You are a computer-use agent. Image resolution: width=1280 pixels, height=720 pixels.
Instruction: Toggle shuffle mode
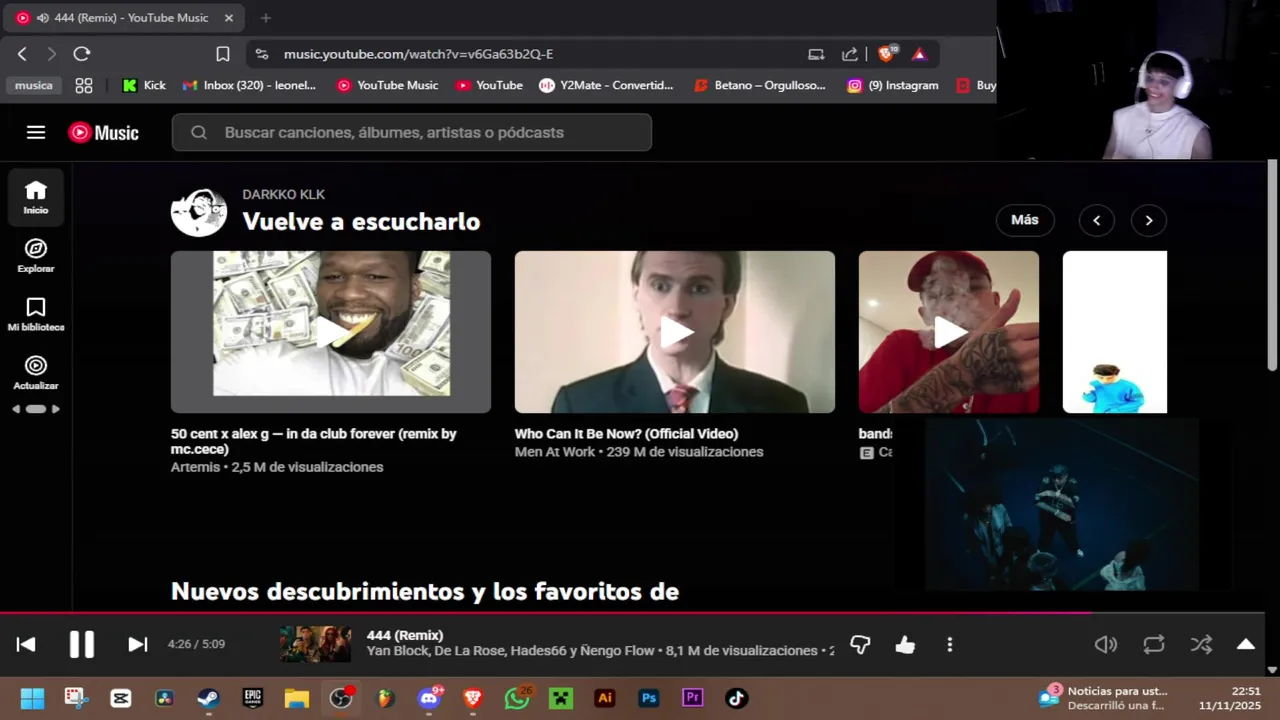click(x=1201, y=645)
